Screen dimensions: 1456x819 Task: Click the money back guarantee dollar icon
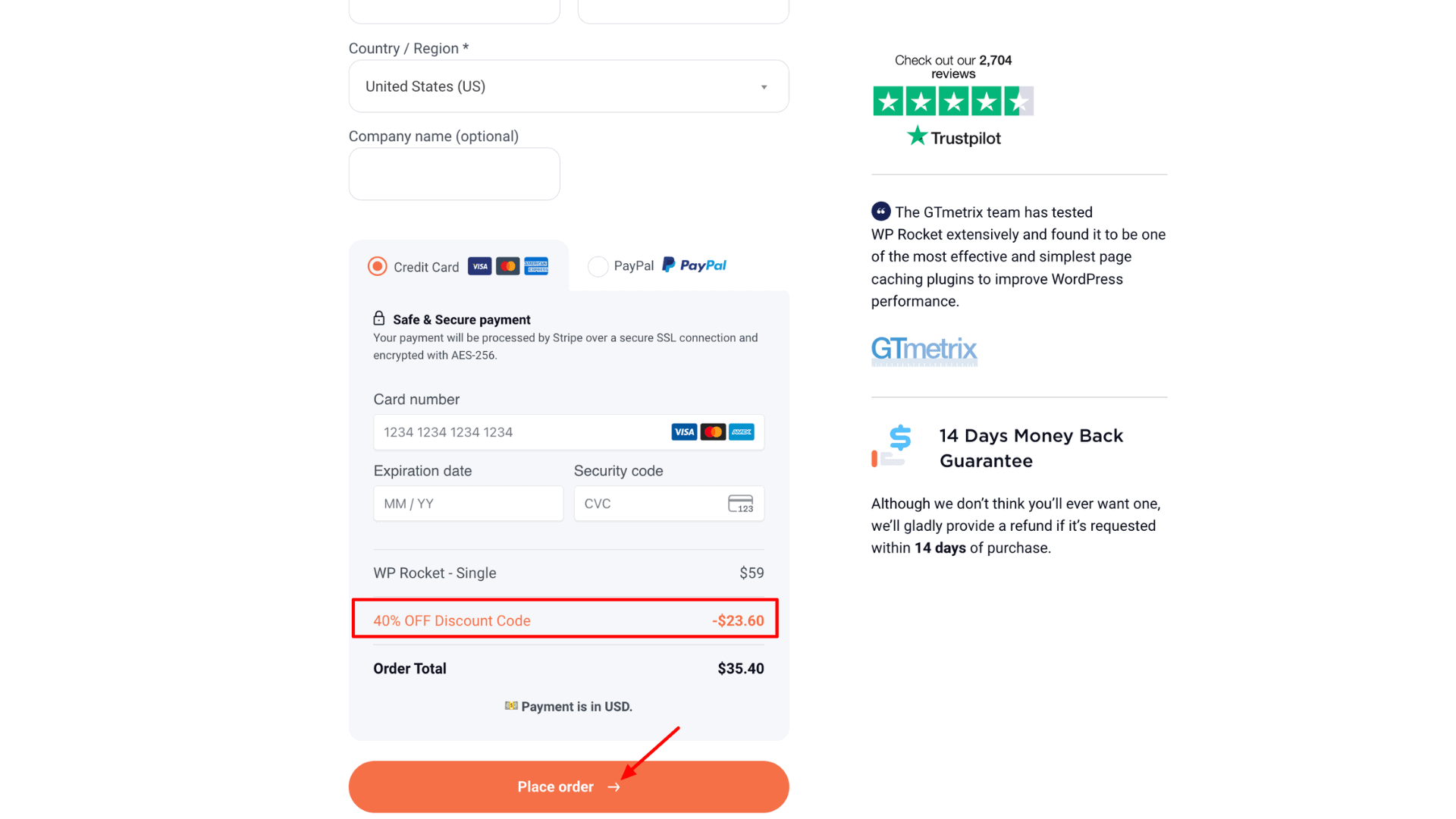pyautogui.click(x=892, y=446)
